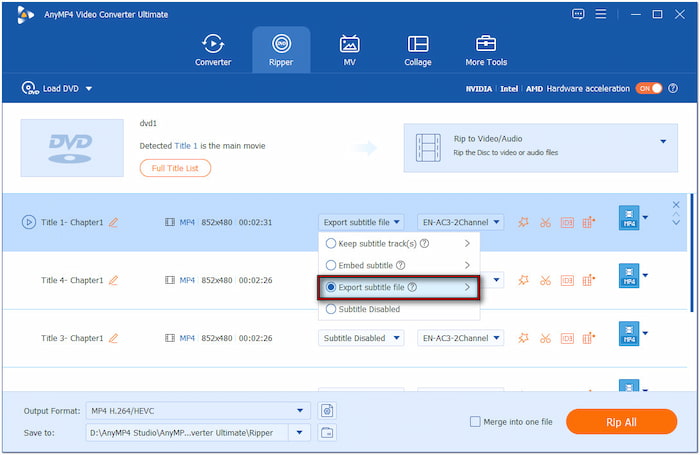Open Subtitle Disabled dropdown for Title 3
The height and width of the screenshot is (455, 700).
[361, 338]
